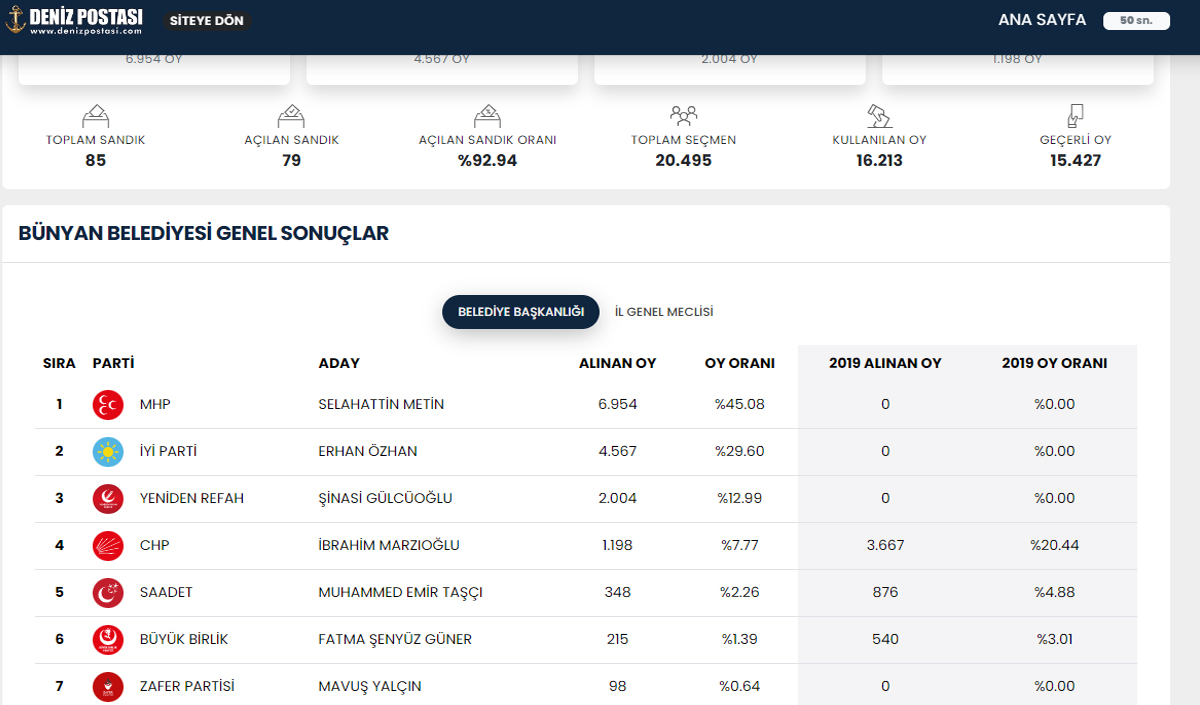
Task: Click the Zafer Partisi logo
Action: [108, 687]
